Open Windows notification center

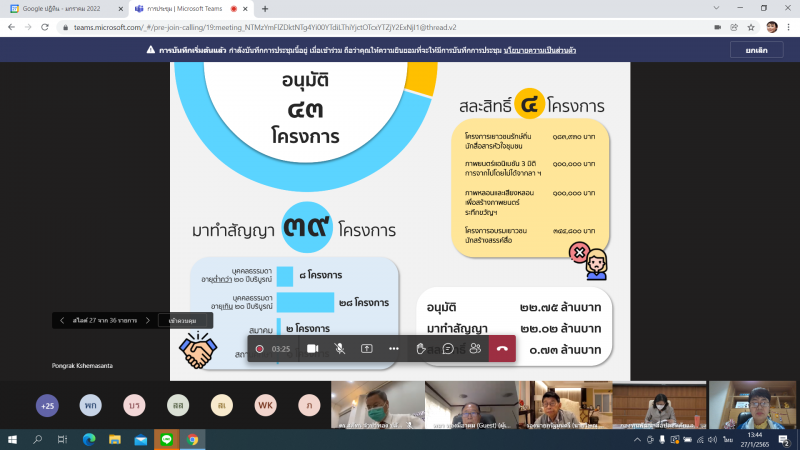click(x=785, y=440)
